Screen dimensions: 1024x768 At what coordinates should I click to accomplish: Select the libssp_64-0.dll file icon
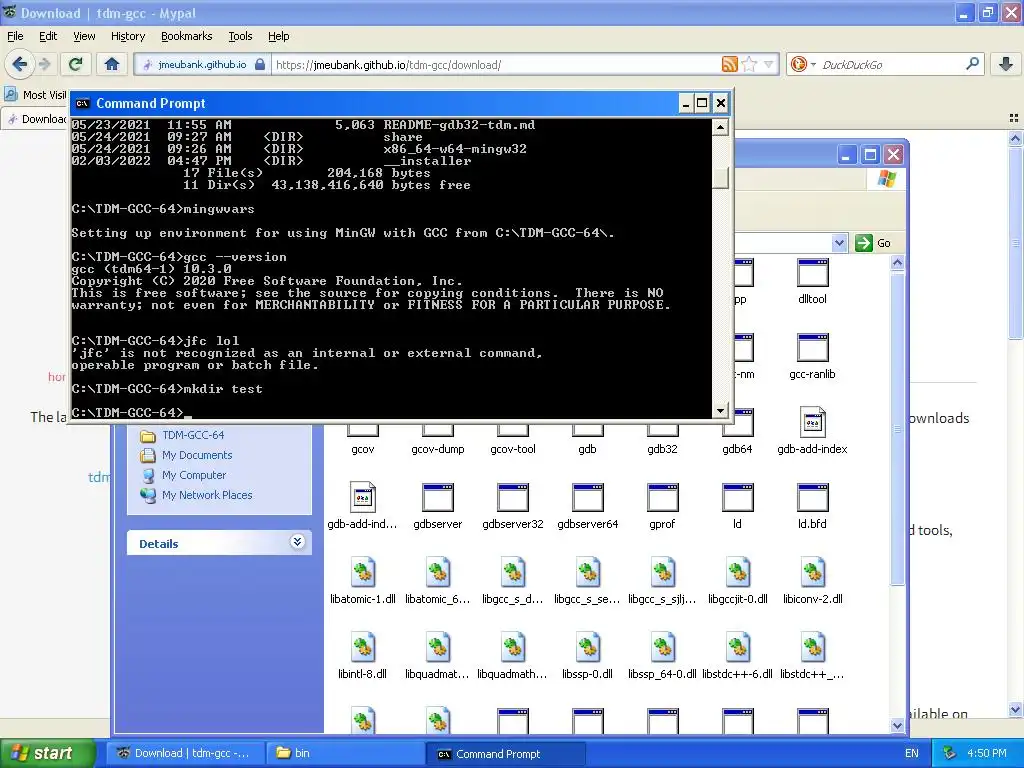coord(662,648)
